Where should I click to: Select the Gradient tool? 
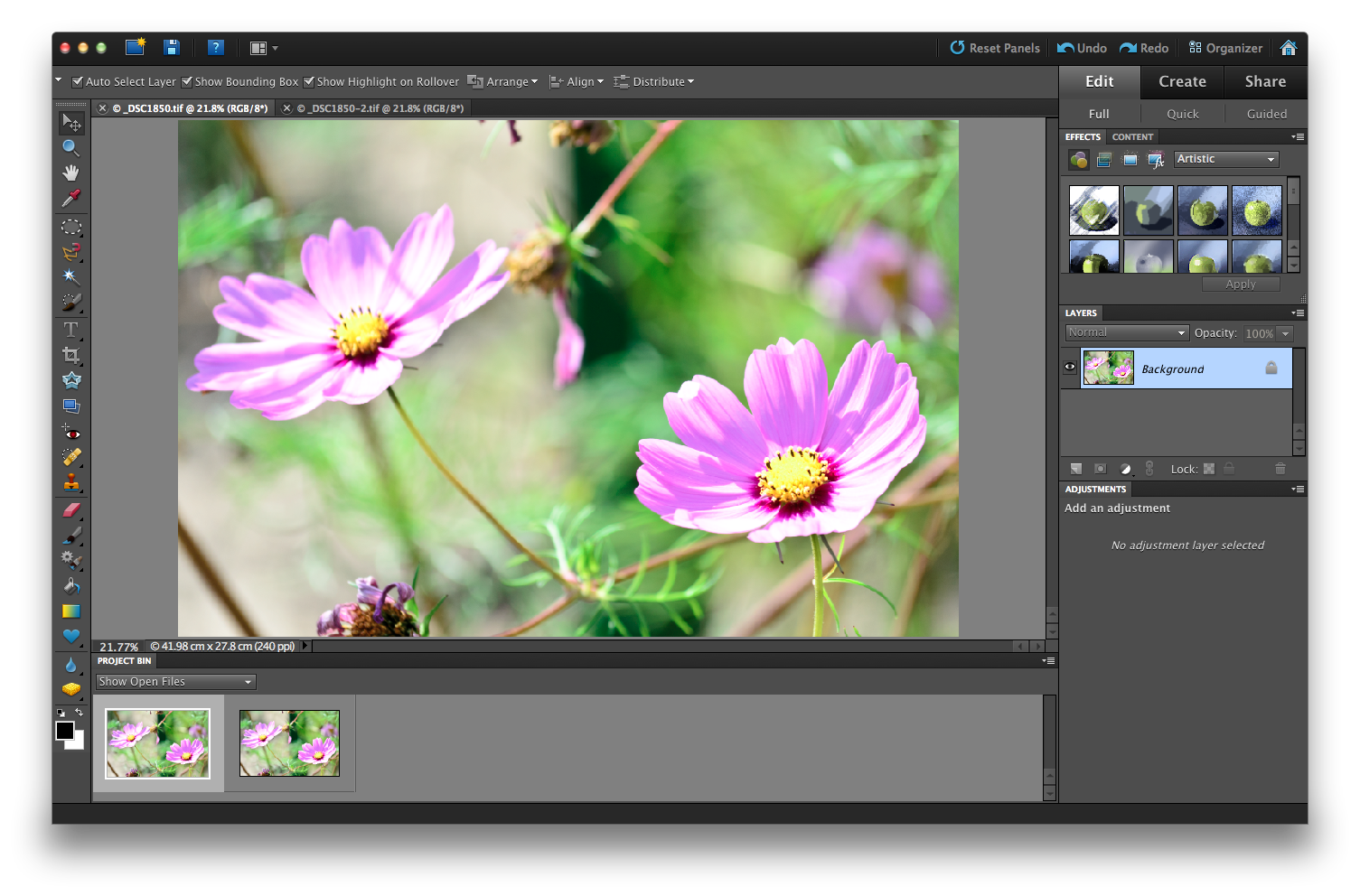point(70,611)
